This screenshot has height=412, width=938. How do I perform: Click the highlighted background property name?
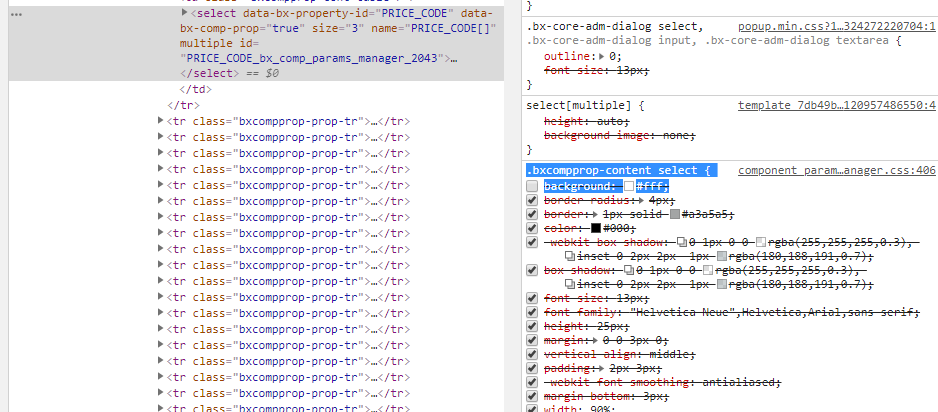click(x=577, y=186)
